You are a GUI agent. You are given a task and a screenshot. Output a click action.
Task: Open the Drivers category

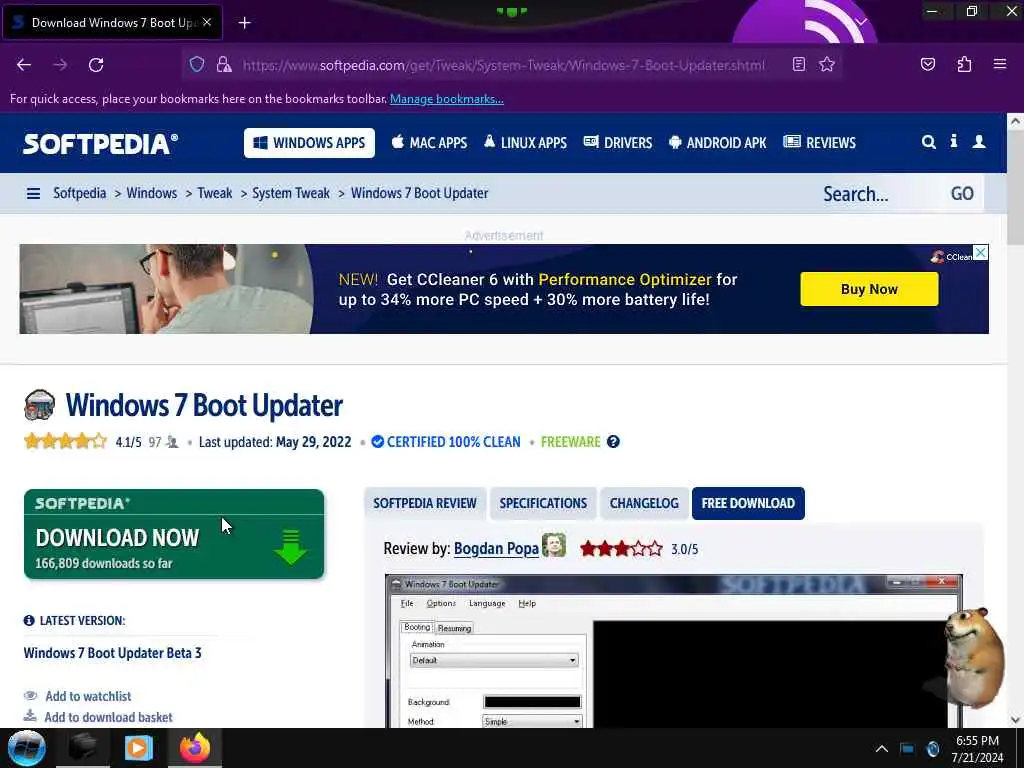pos(618,143)
